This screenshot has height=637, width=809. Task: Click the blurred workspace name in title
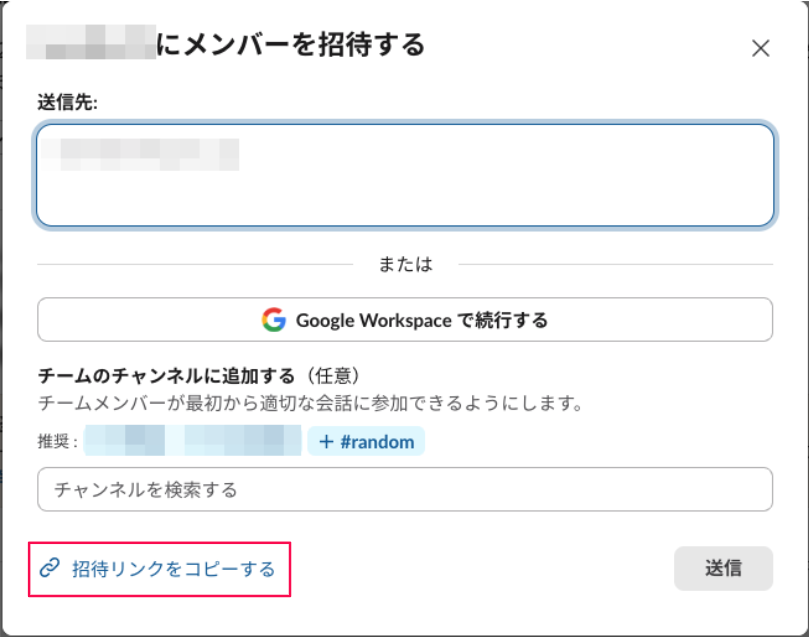tap(92, 45)
